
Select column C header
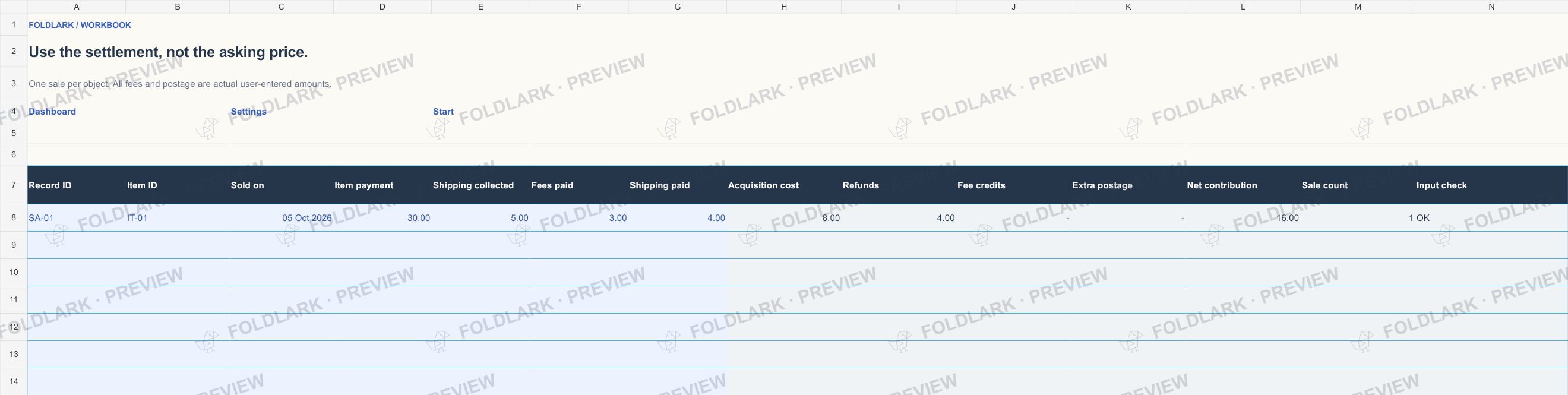tap(281, 7)
